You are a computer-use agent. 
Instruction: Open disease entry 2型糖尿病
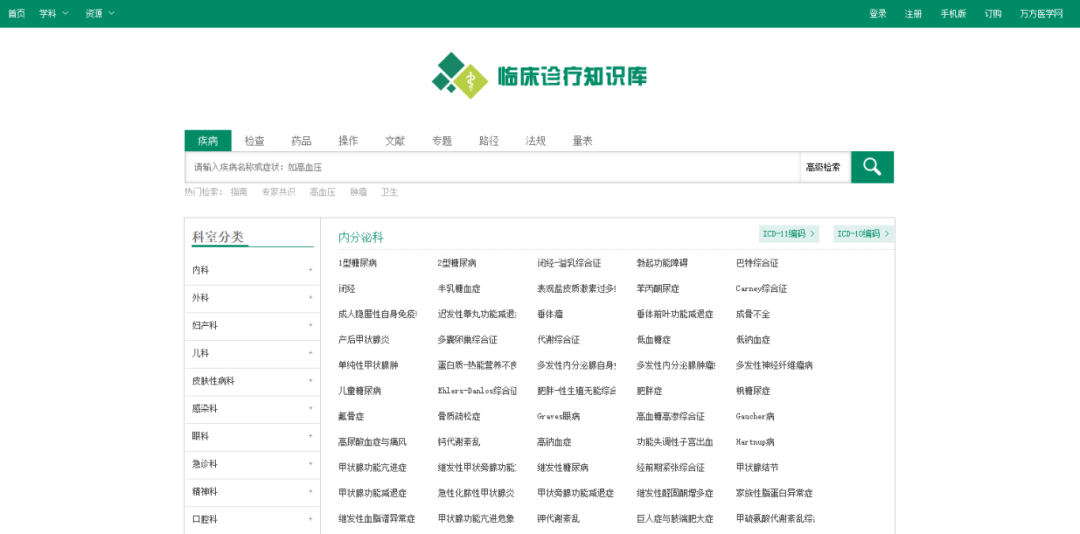(457, 263)
